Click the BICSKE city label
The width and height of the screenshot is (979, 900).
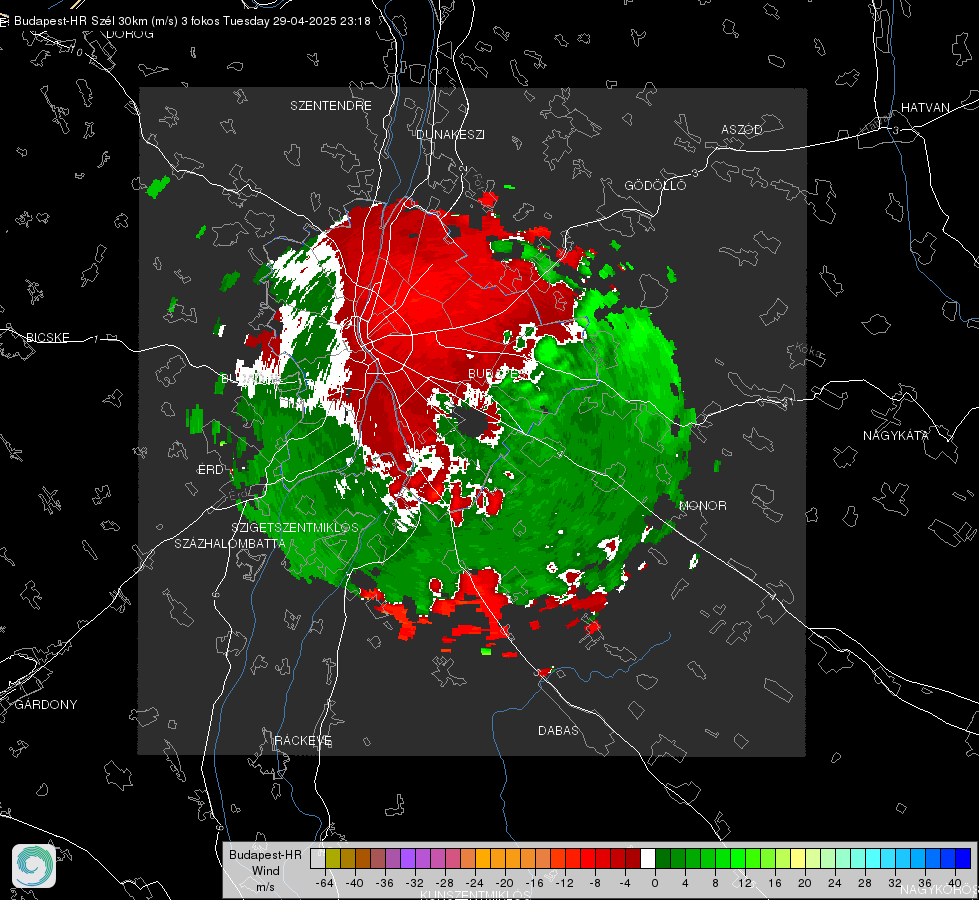tap(47, 338)
